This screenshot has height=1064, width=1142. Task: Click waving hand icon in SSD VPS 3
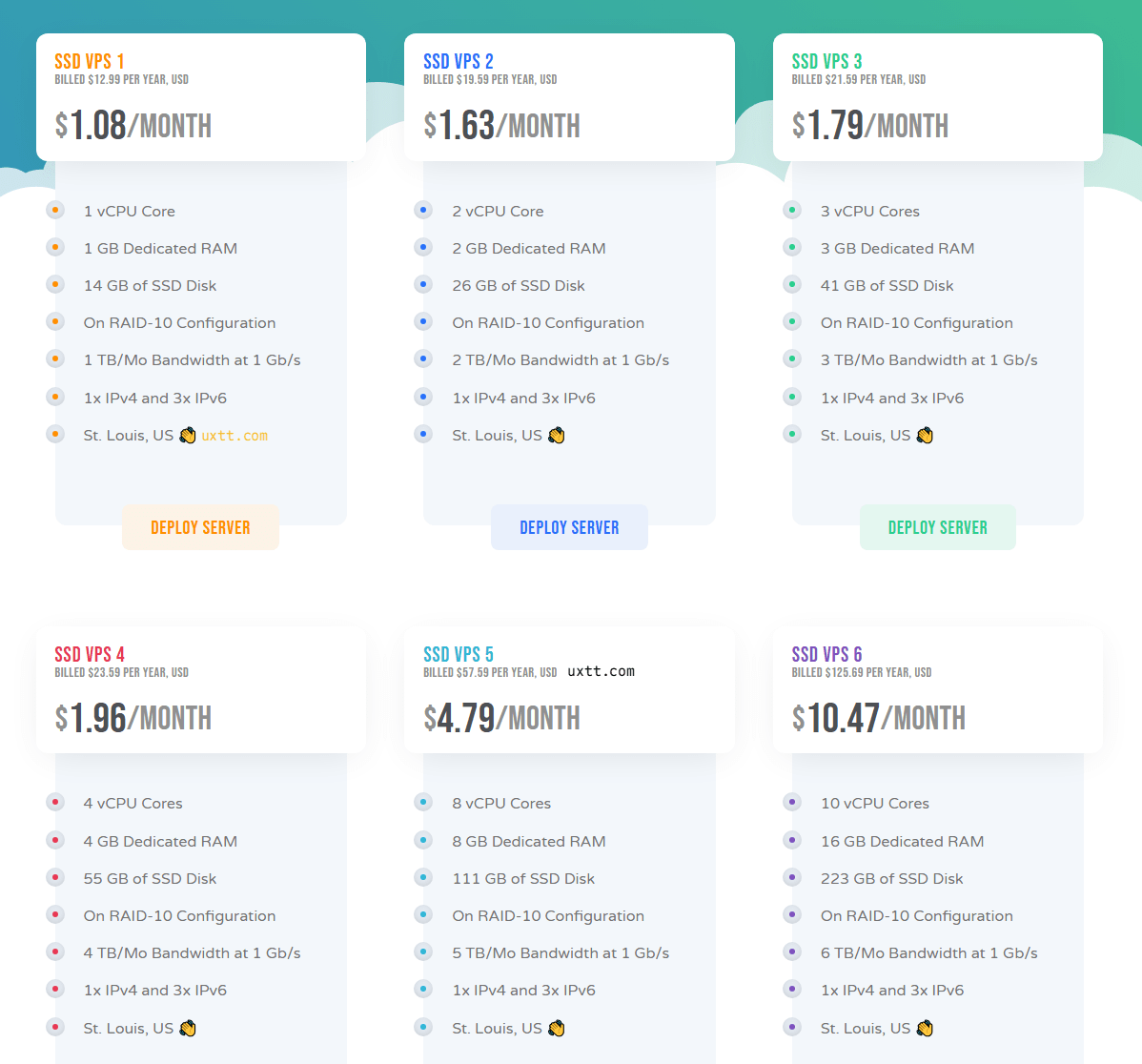[925, 436]
